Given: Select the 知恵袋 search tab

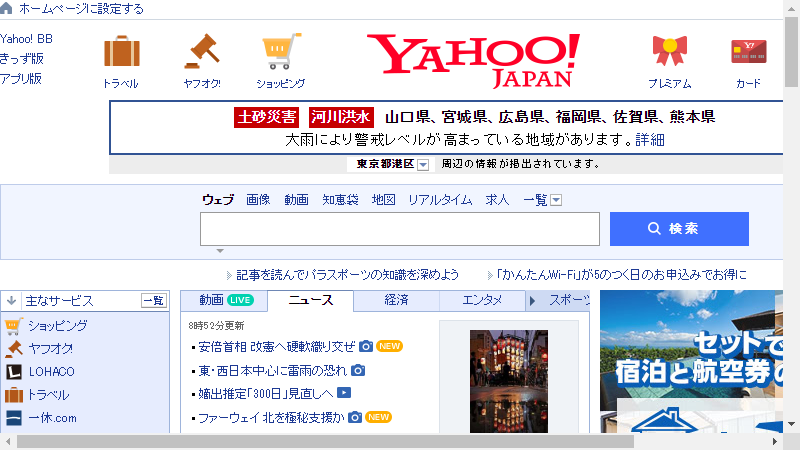Looking at the screenshot, I should point(340,199).
